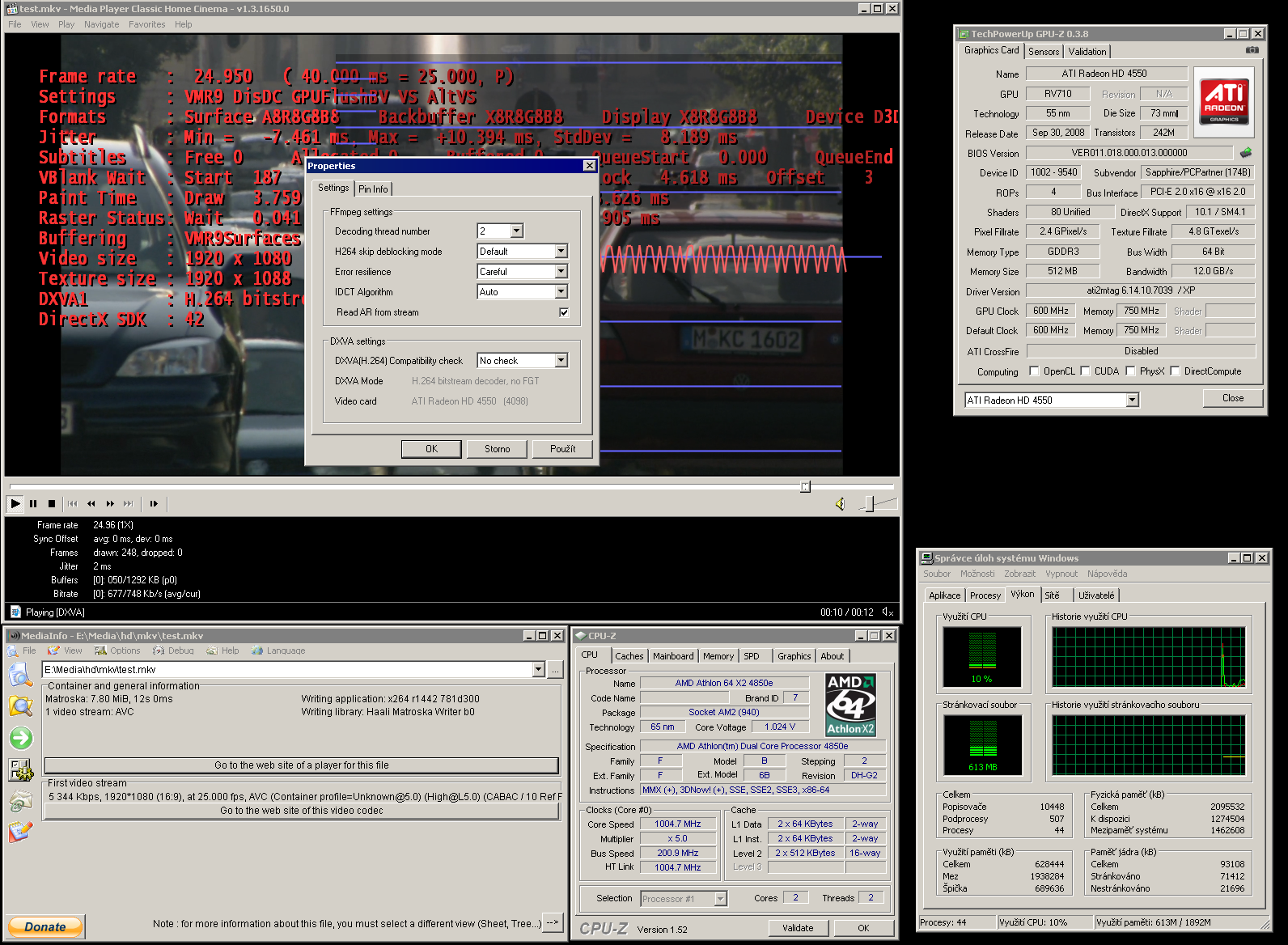Click the GPU-Z screenshot camera icon
Image resolution: width=1288 pixels, height=945 pixels.
[1252, 50]
